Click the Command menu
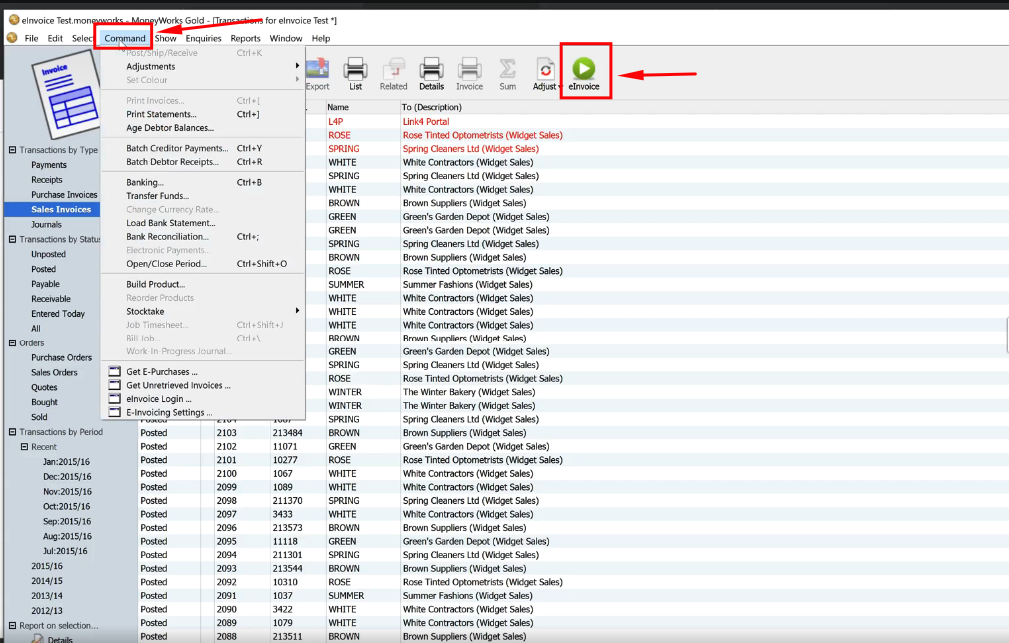Screen dimensions: 1009x643 (125, 38)
